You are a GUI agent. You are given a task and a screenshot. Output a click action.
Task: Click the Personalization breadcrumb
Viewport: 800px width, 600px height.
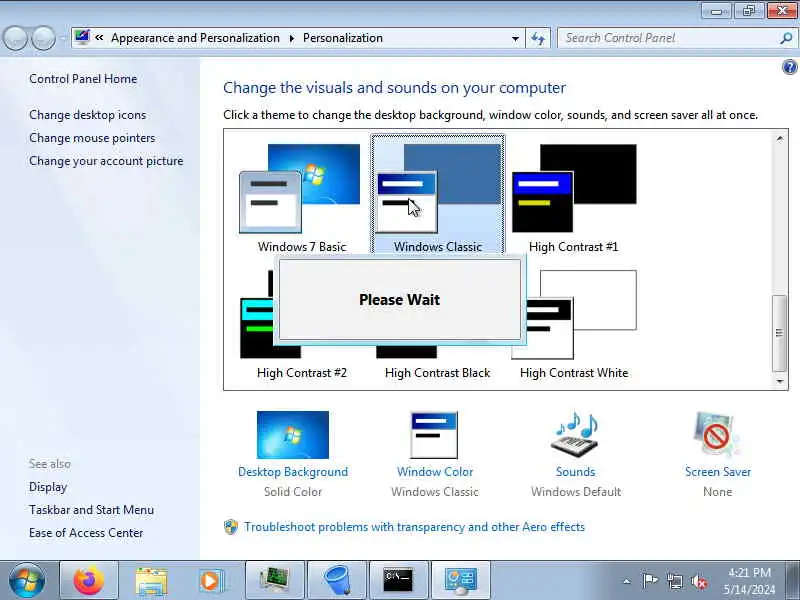343,38
